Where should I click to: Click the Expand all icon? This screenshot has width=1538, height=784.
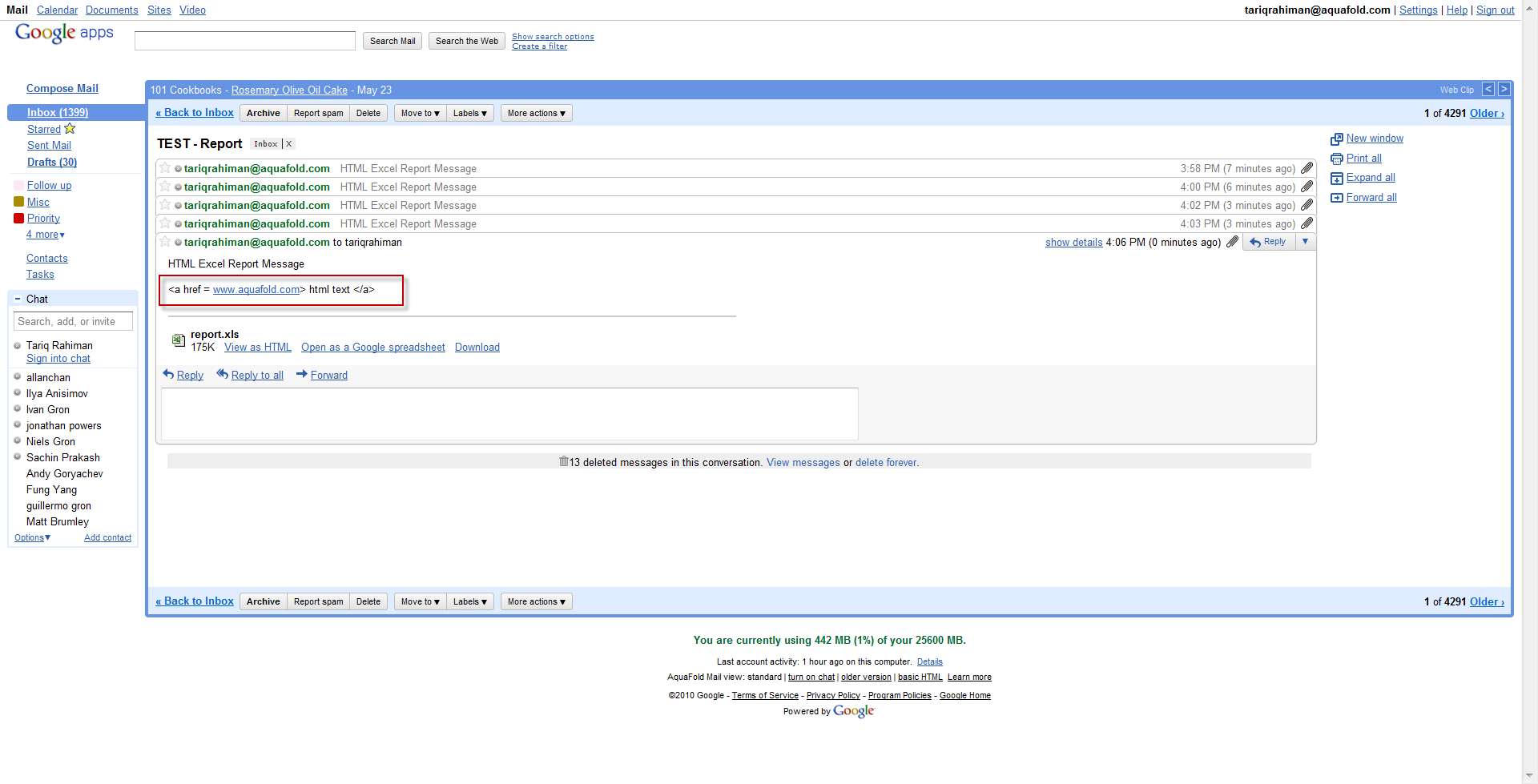1336,178
